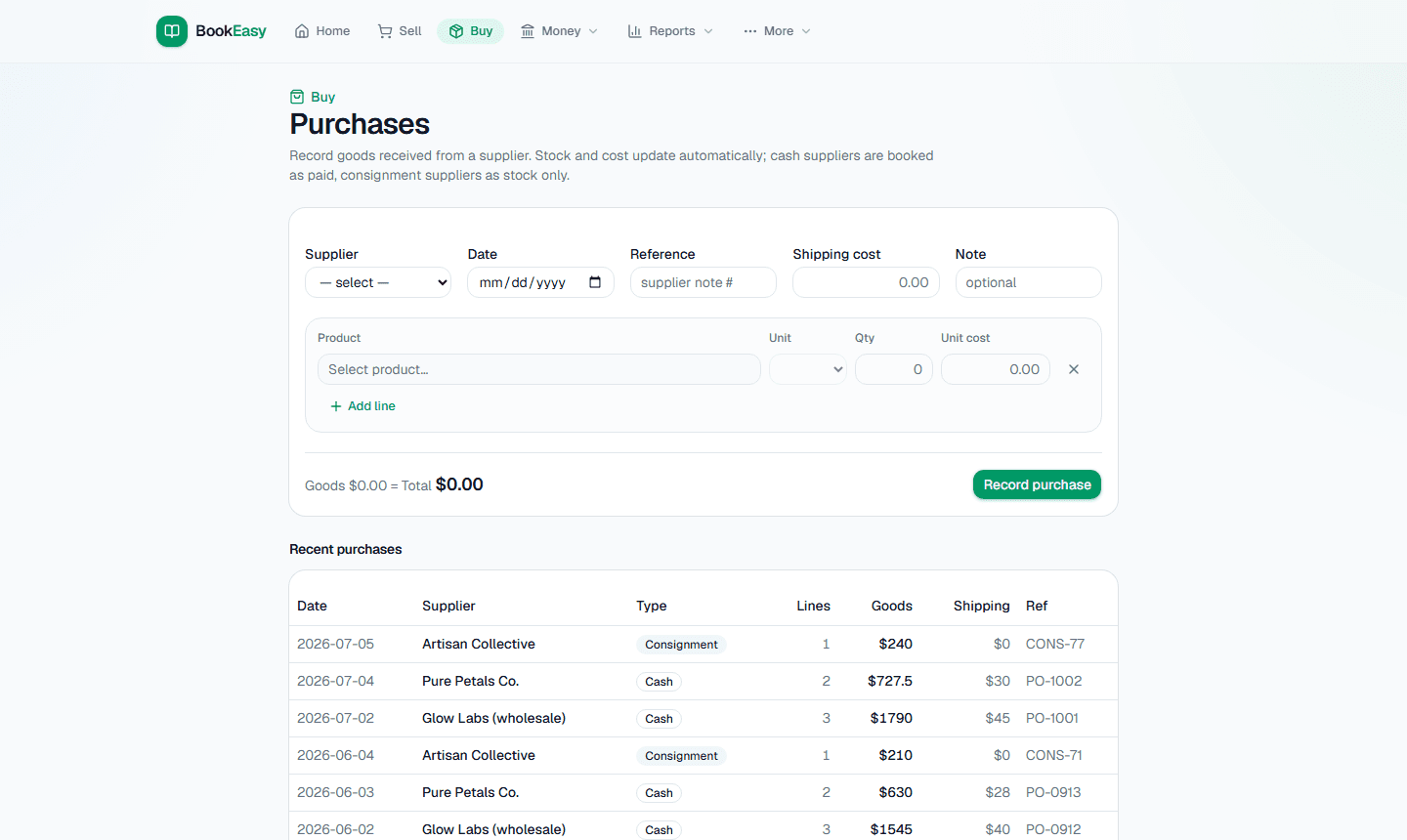
Task: Focus the optional Note field
Action: [1029, 282]
